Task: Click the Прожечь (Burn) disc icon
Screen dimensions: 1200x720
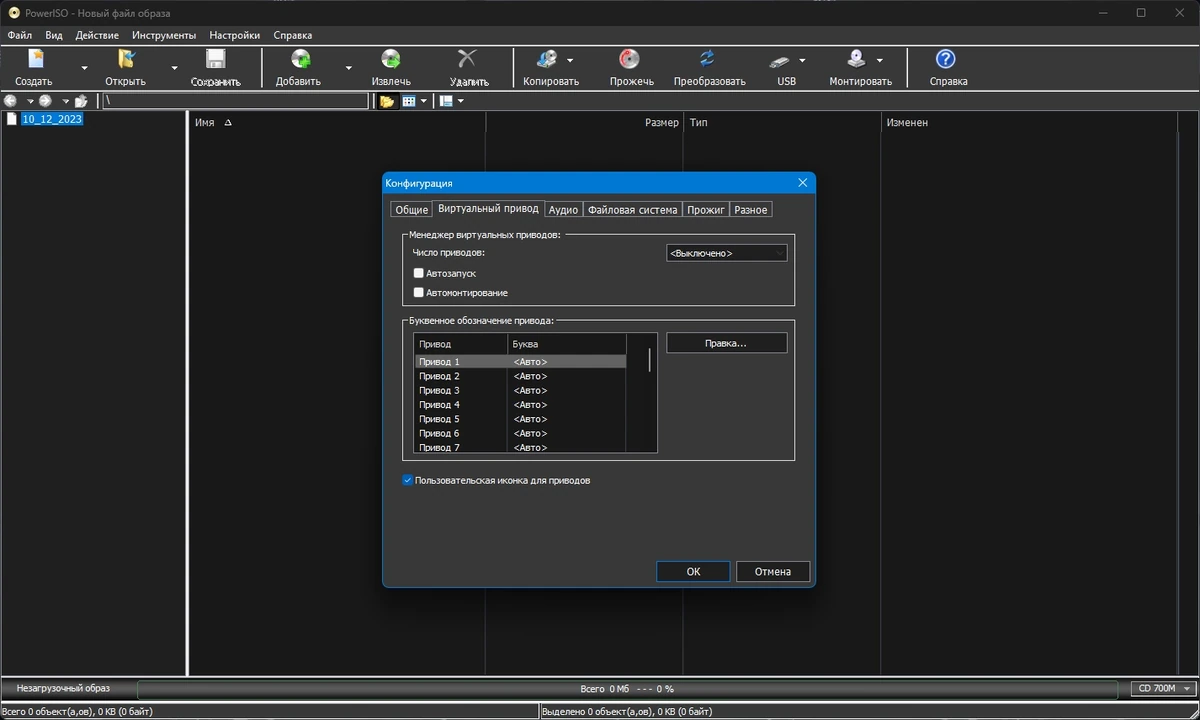Action: point(630,59)
